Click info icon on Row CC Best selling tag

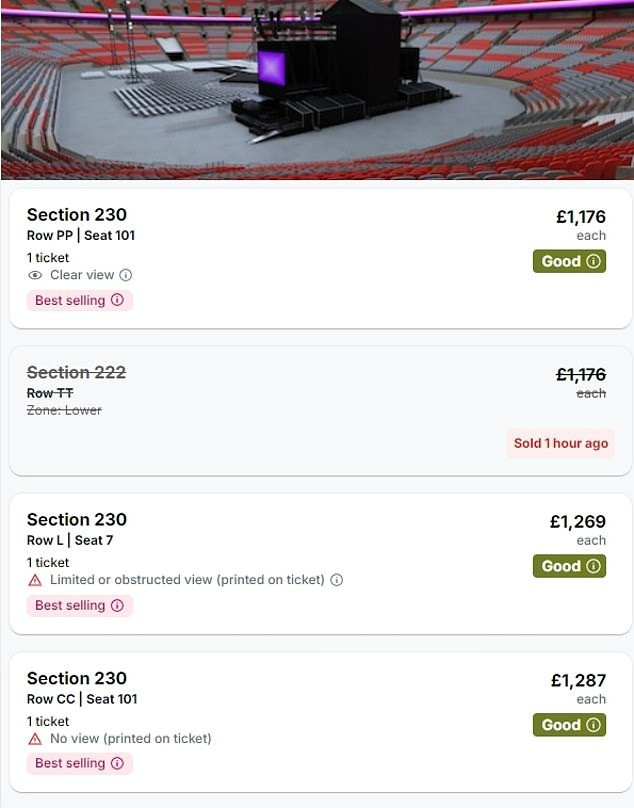117,763
